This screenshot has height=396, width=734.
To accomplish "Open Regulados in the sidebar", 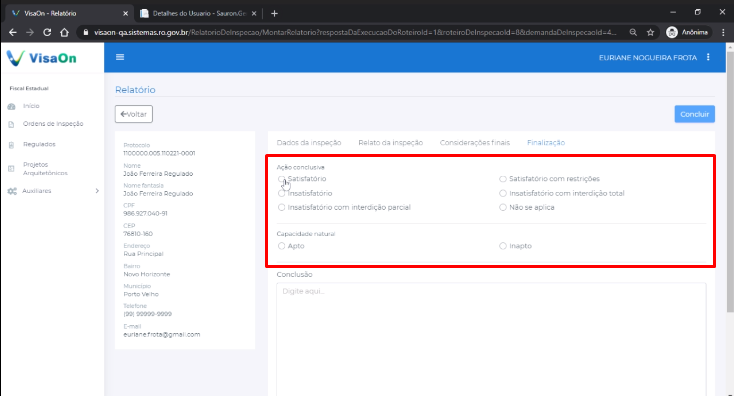I will pos(39,145).
